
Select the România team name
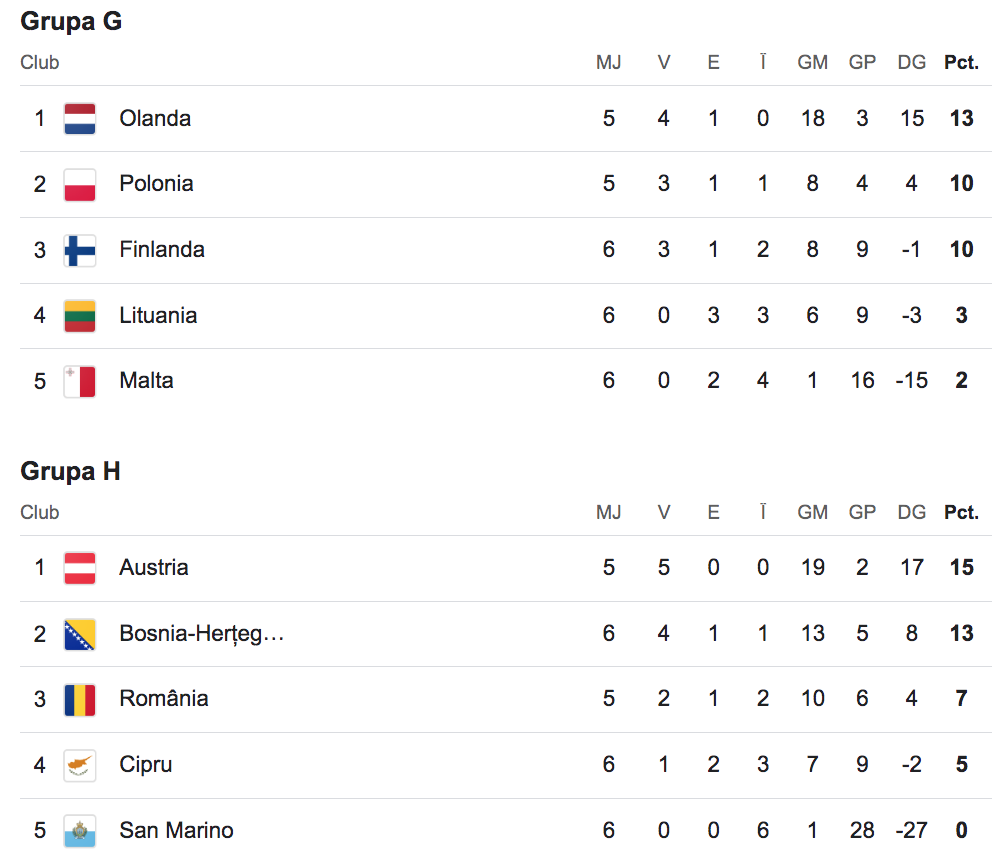pyautogui.click(x=164, y=698)
